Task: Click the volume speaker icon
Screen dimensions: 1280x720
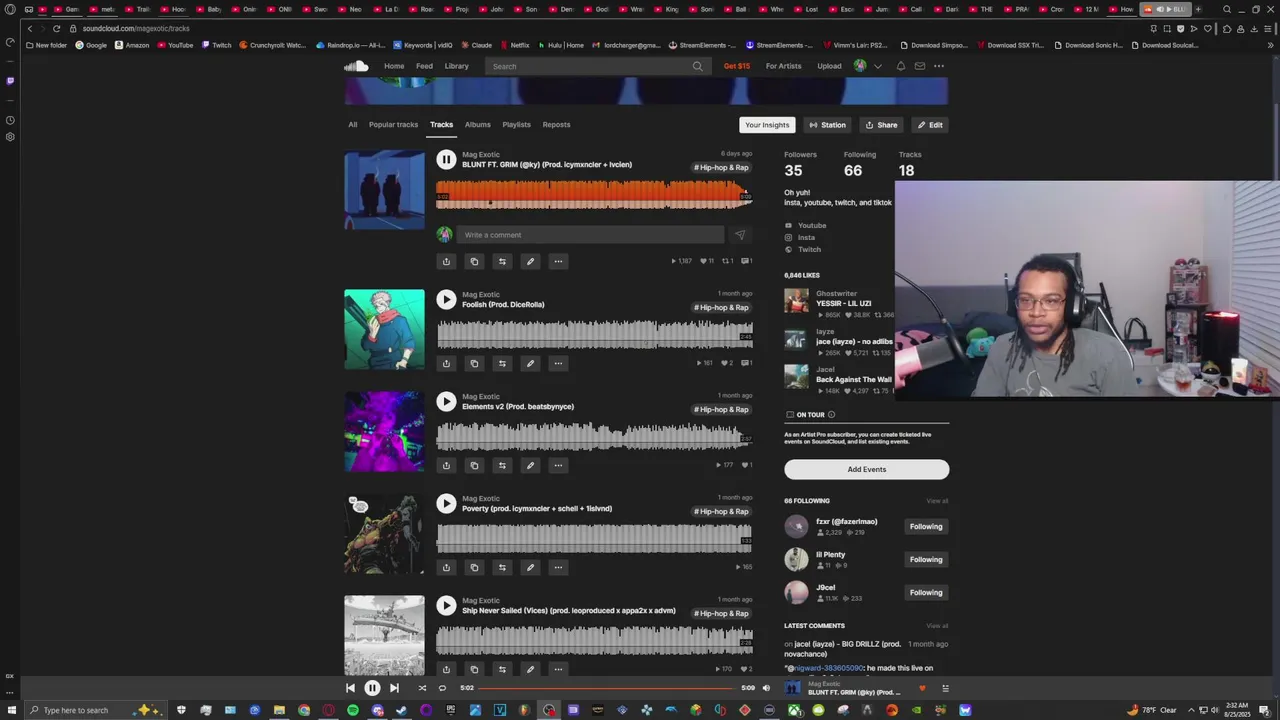Action: [766, 688]
